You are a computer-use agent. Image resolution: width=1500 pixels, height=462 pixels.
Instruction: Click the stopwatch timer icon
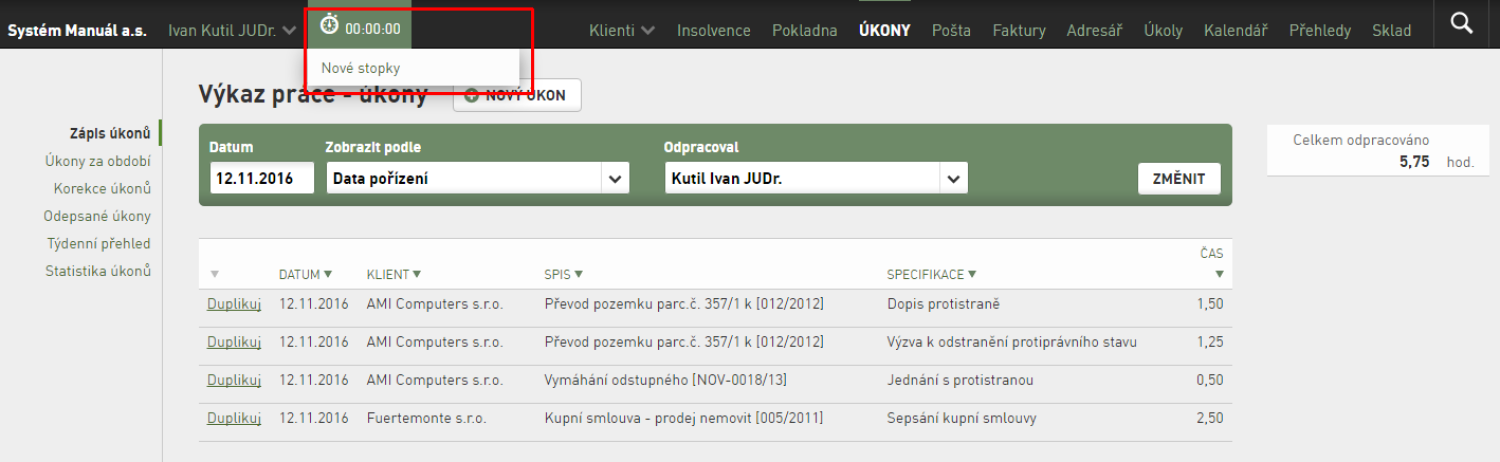pos(329,24)
